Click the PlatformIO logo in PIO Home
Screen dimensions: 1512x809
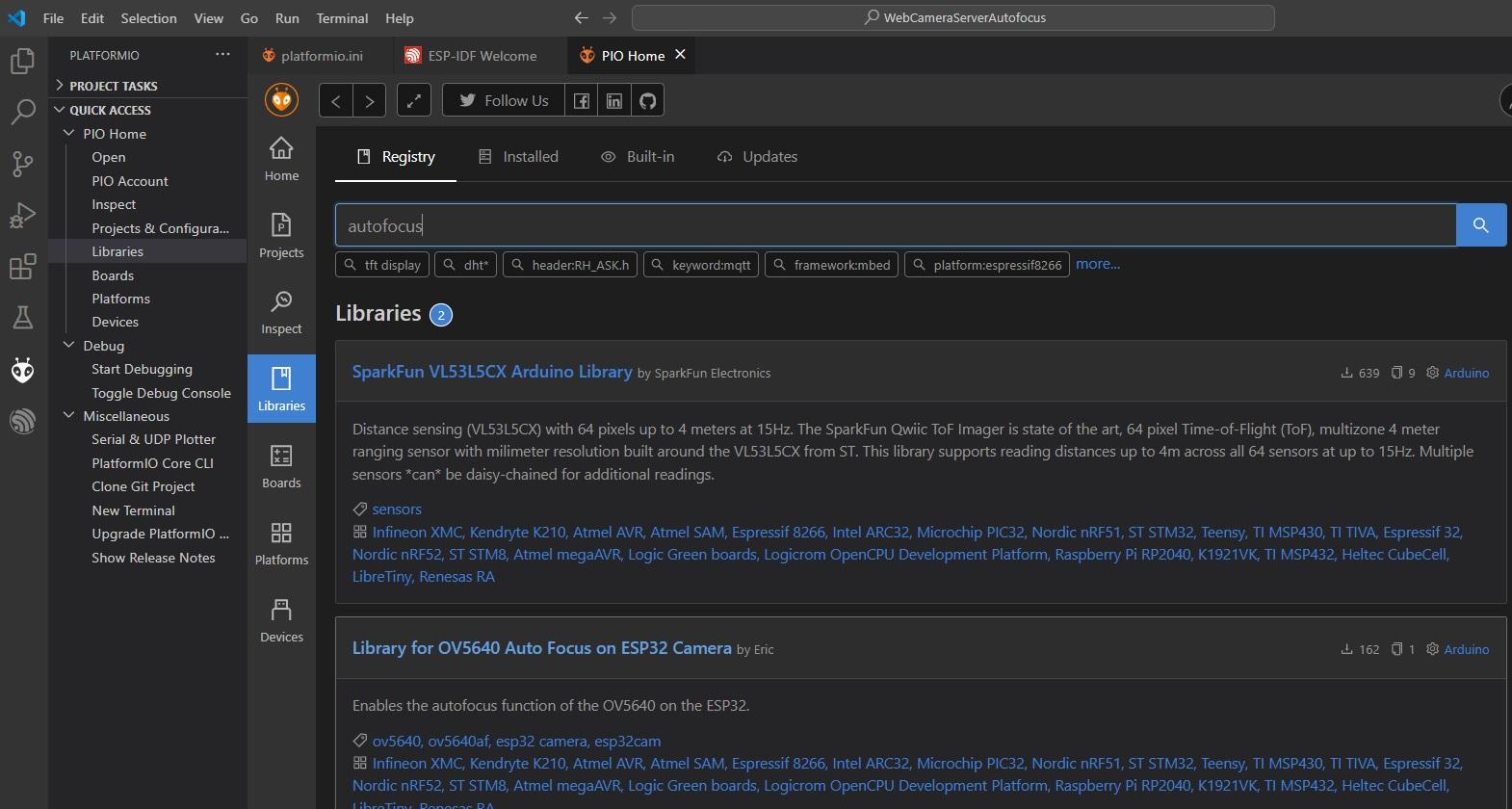(281, 100)
